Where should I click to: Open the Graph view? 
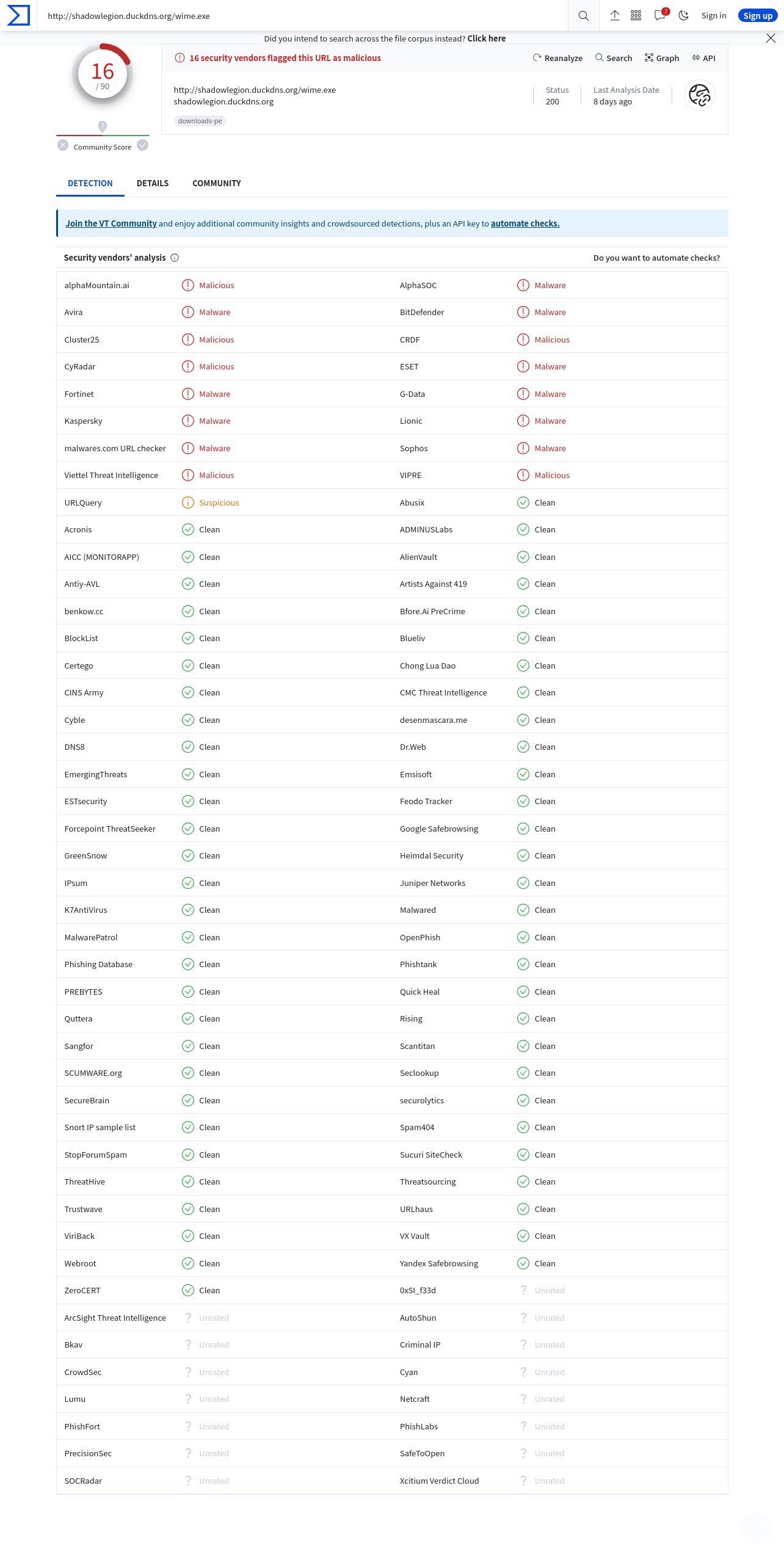pyautogui.click(x=662, y=58)
